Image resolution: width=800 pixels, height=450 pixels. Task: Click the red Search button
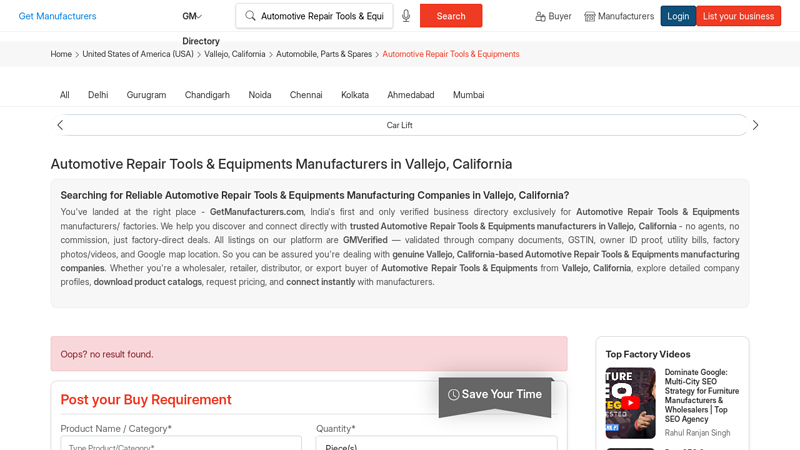point(451,16)
